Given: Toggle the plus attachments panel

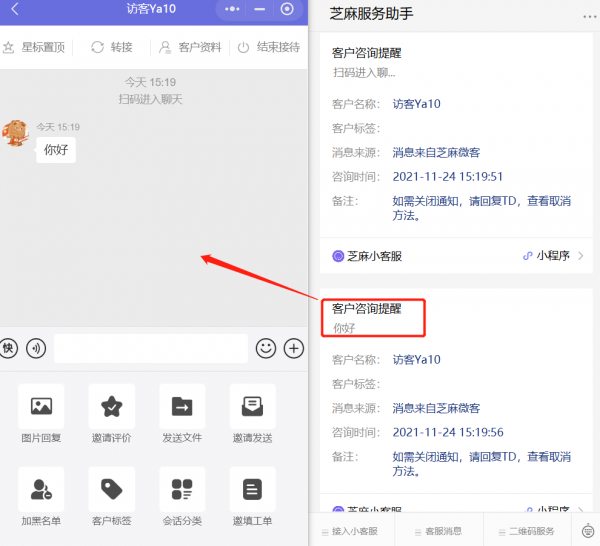Looking at the screenshot, I should [x=294, y=348].
